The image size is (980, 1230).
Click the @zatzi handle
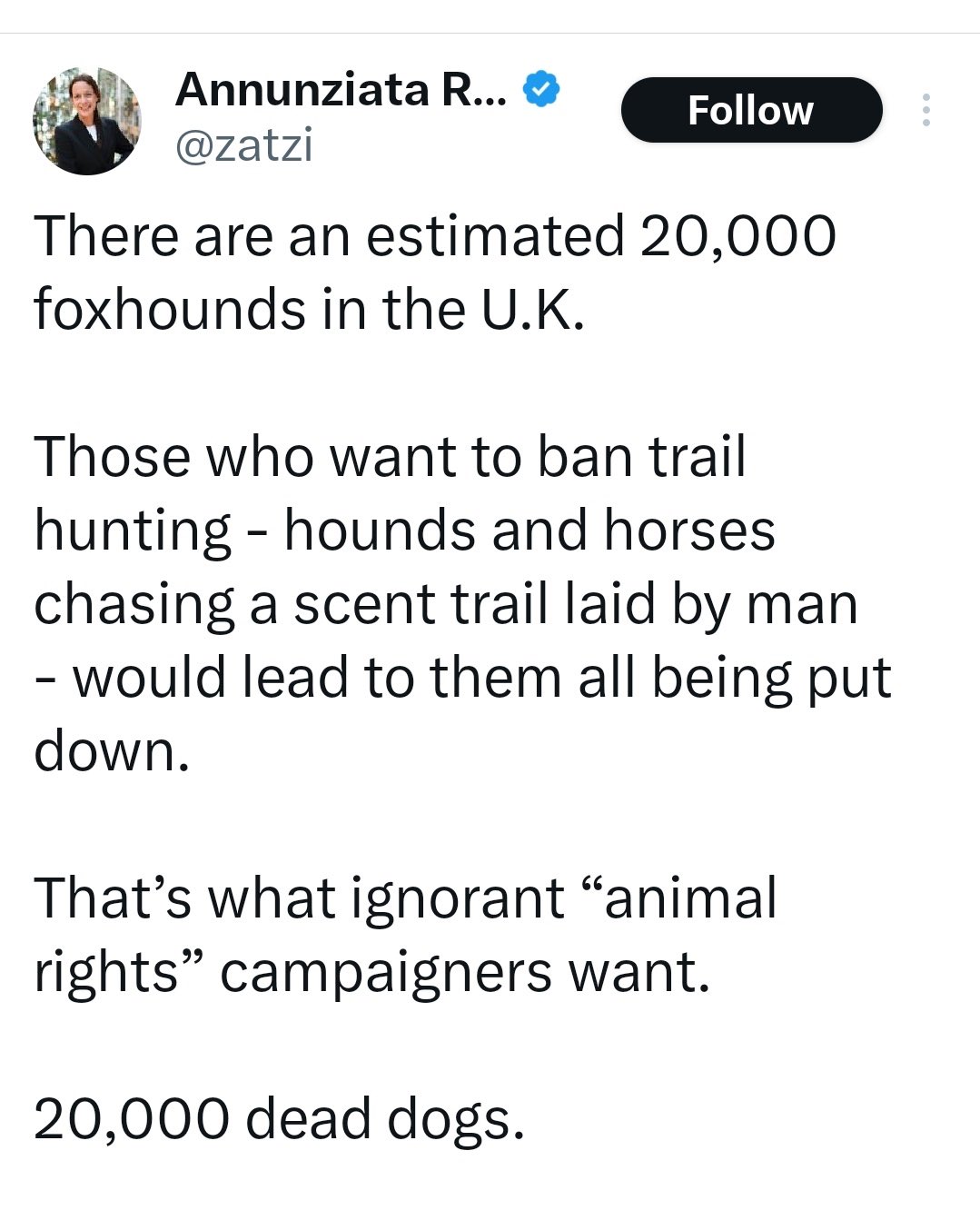click(243, 145)
